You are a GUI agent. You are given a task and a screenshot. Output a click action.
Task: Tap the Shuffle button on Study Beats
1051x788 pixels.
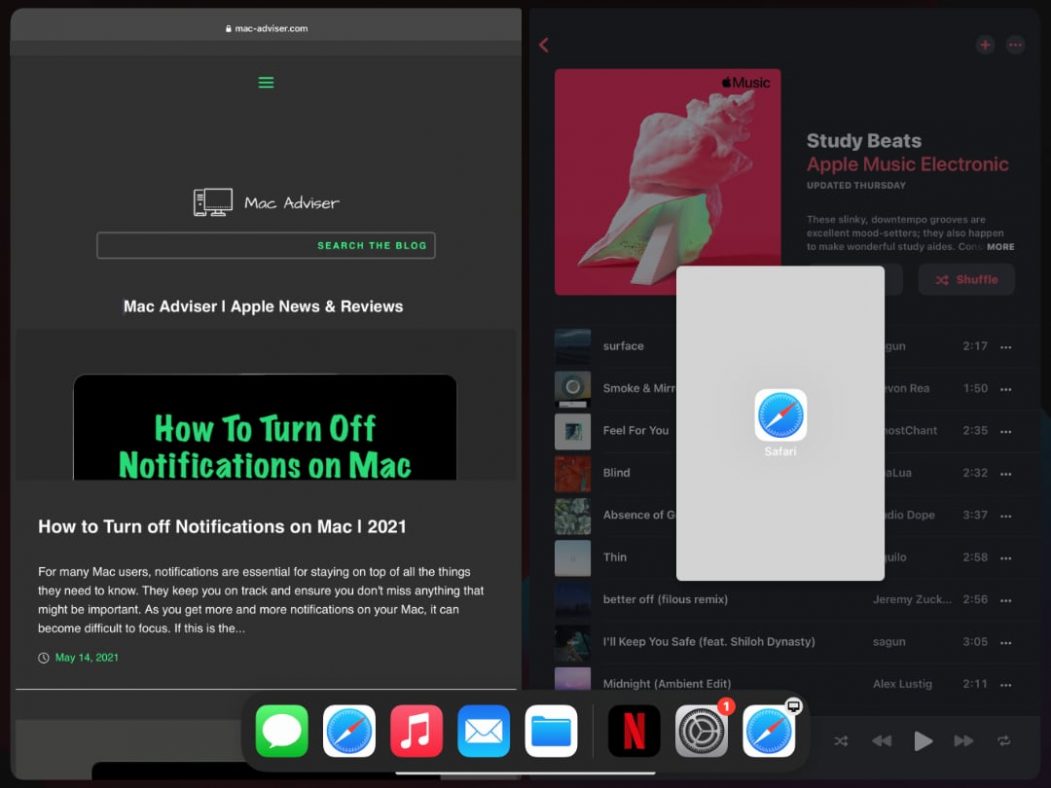point(966,279)
